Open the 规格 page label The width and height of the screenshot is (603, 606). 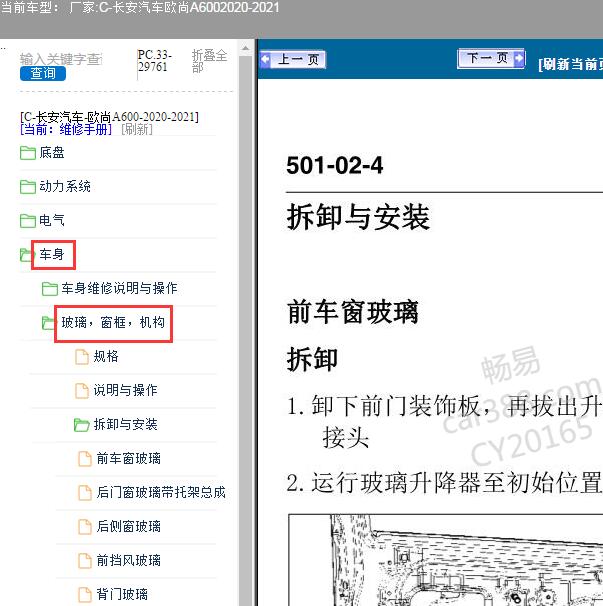(106, 356)
